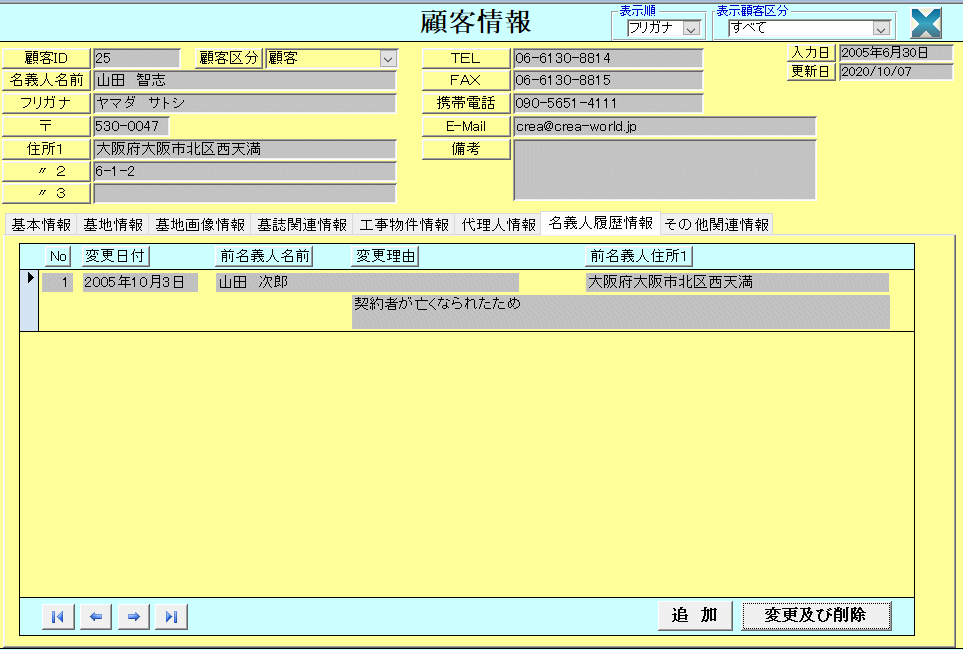Switch to 基本情報 tab
The width and height of the screenshot is (963, 650).
pos(41,225)
